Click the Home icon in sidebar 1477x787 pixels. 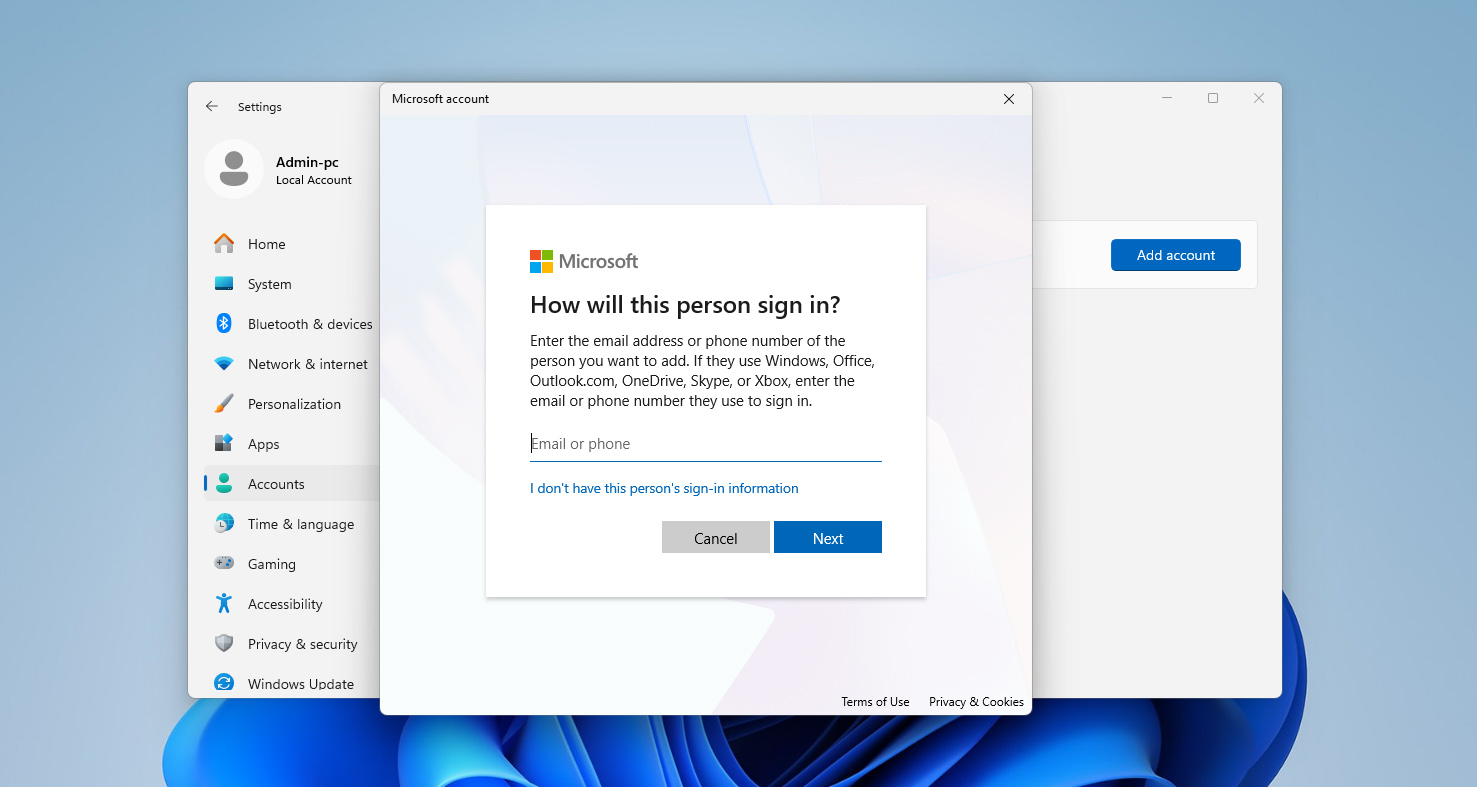pos(224,244)
